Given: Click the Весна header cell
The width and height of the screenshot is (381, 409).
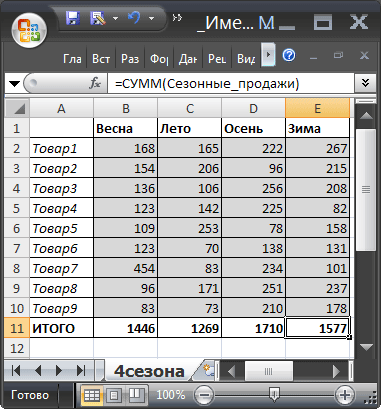Looking at the screenshot, I should [x=126, y=128].
